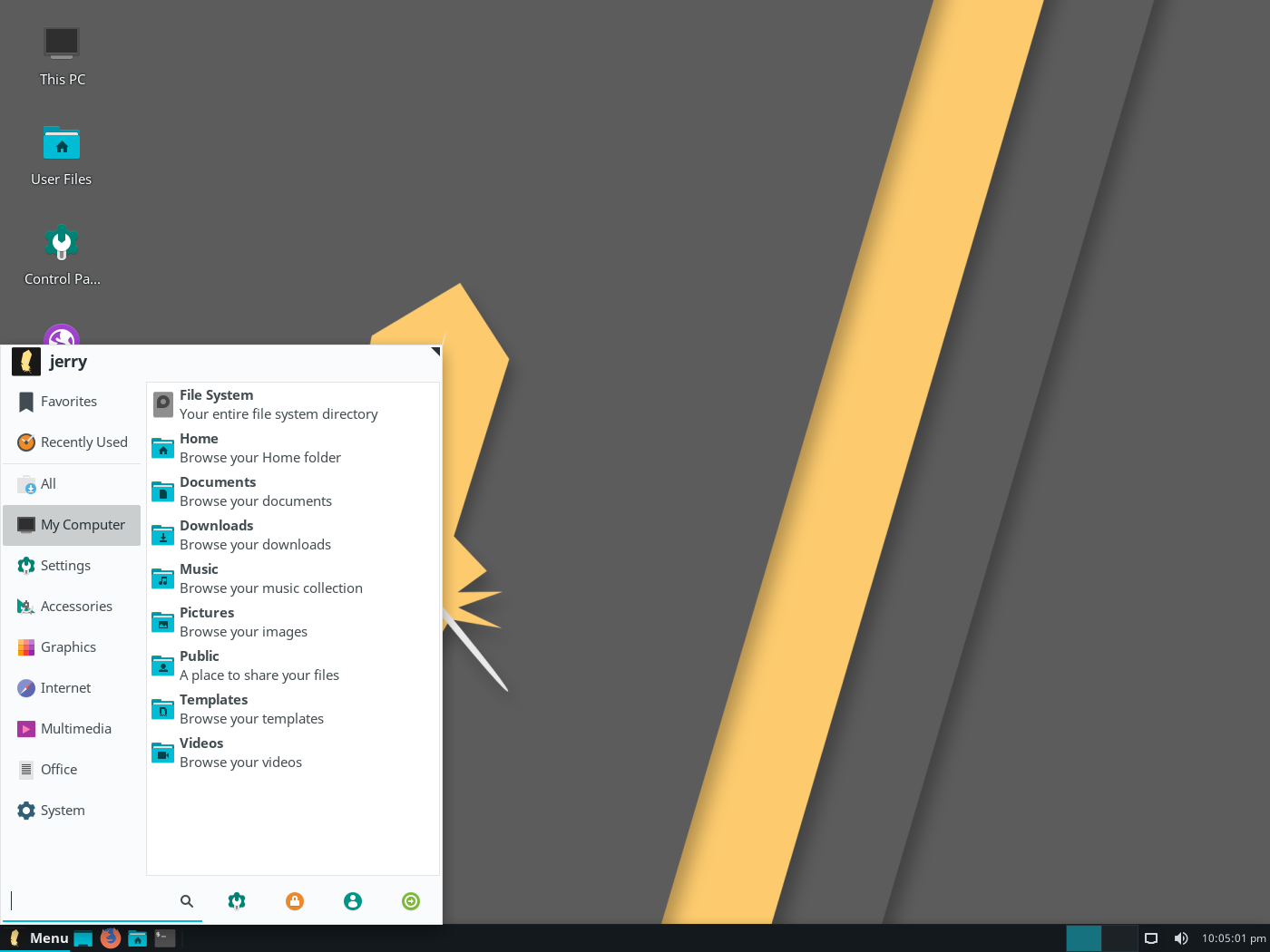Open the Downloads folder entry
Screen dimensions: 1270x952
(x=293, y=535)
